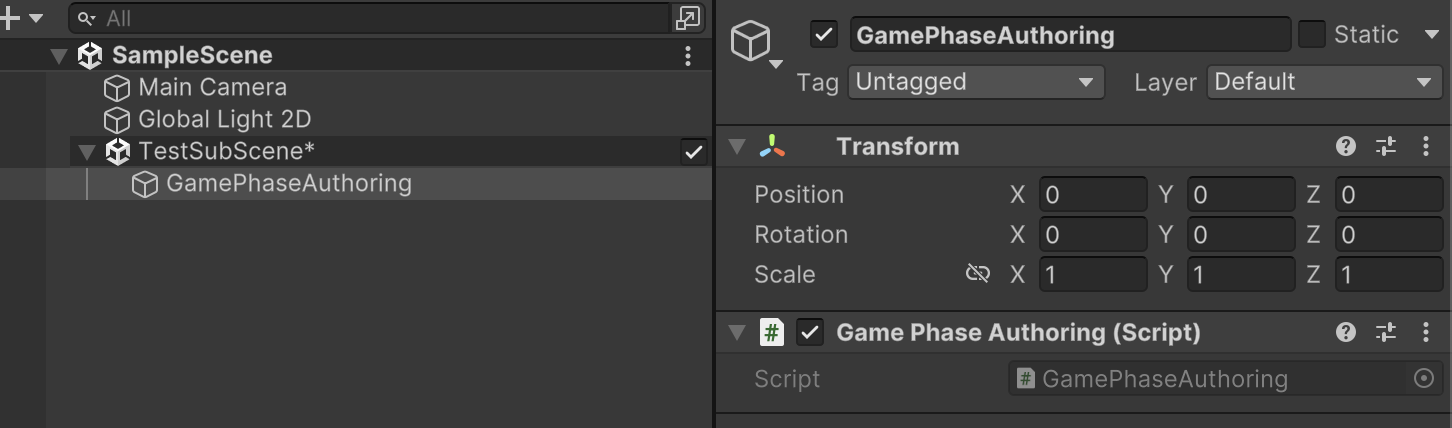
Task: Toggle the TestSubScene open checkbox
Action: click(693, 152)
